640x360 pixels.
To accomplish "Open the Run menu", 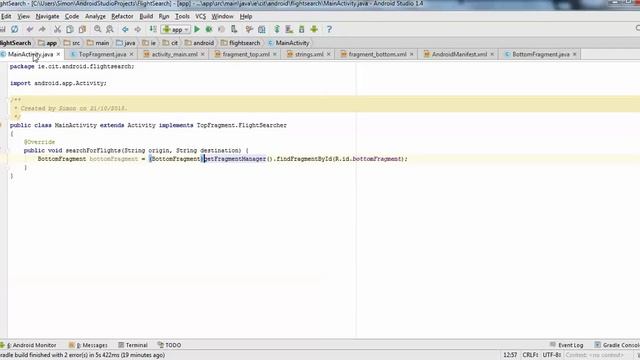I will (164, 16).
